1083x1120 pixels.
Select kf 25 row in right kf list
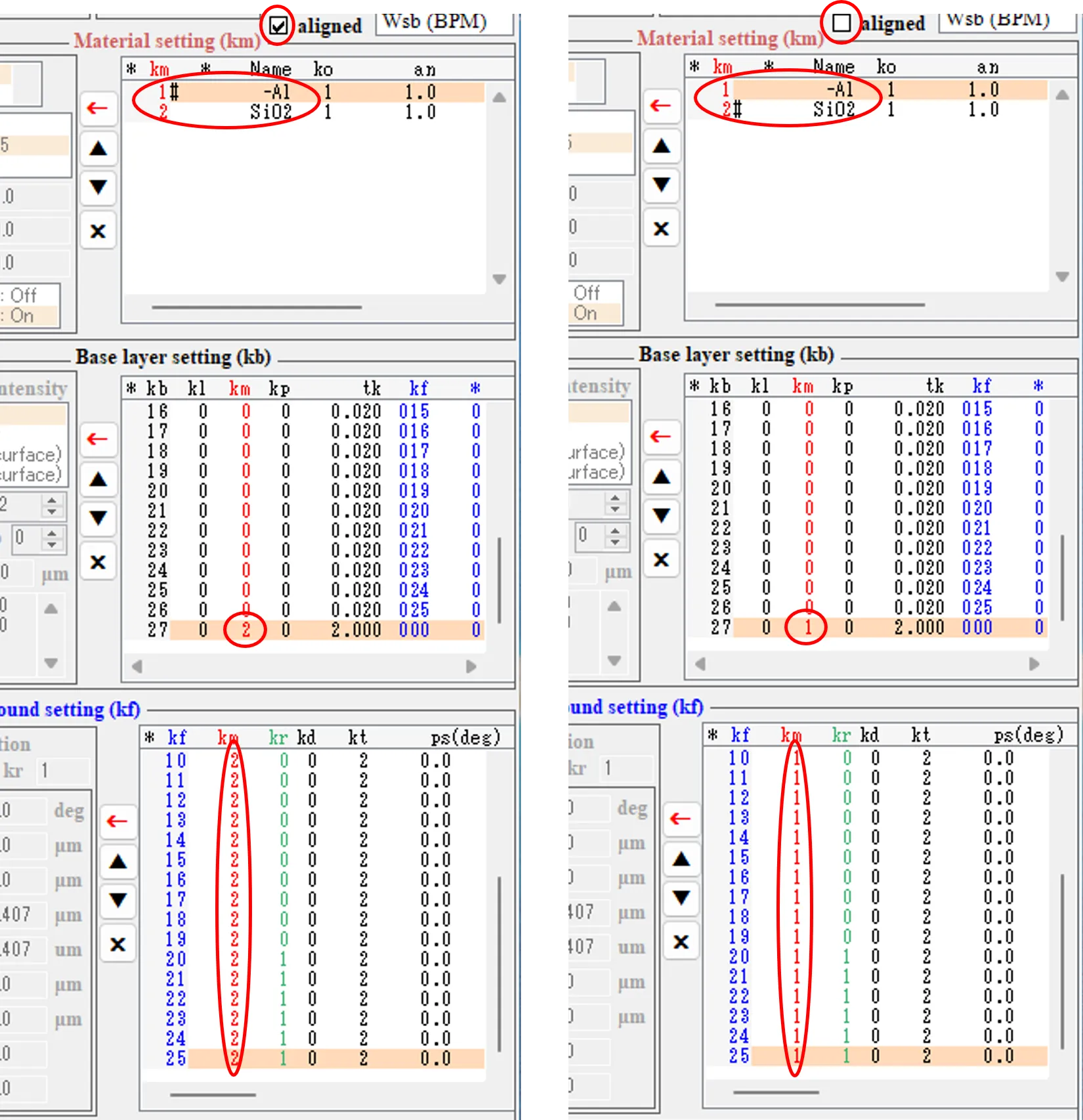tap(878, 1056)
